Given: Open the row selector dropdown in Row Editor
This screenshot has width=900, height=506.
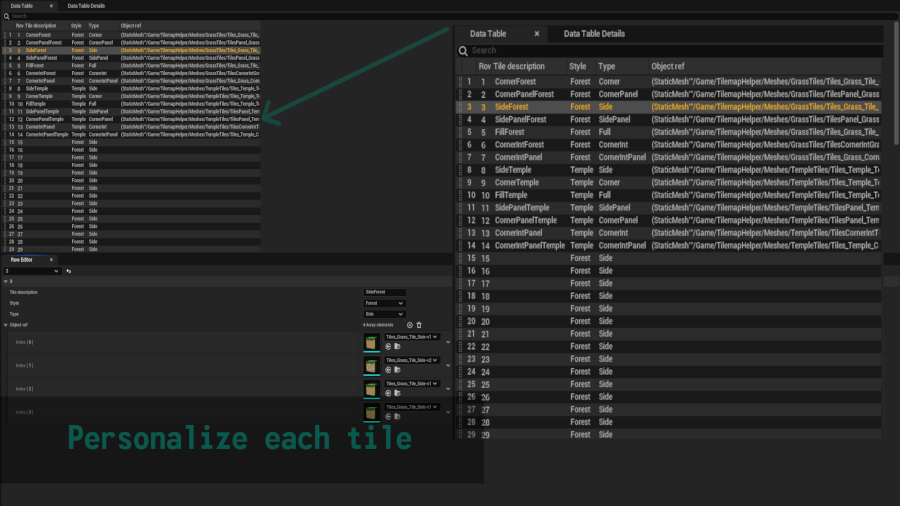Looking at the screenshot, I should tap(32, 271).
